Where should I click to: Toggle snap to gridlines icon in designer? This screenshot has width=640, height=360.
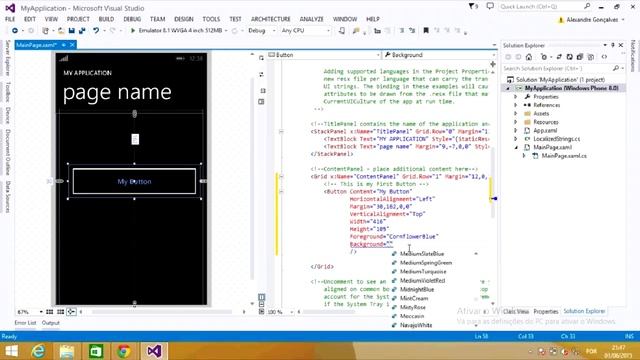point(60,312)
